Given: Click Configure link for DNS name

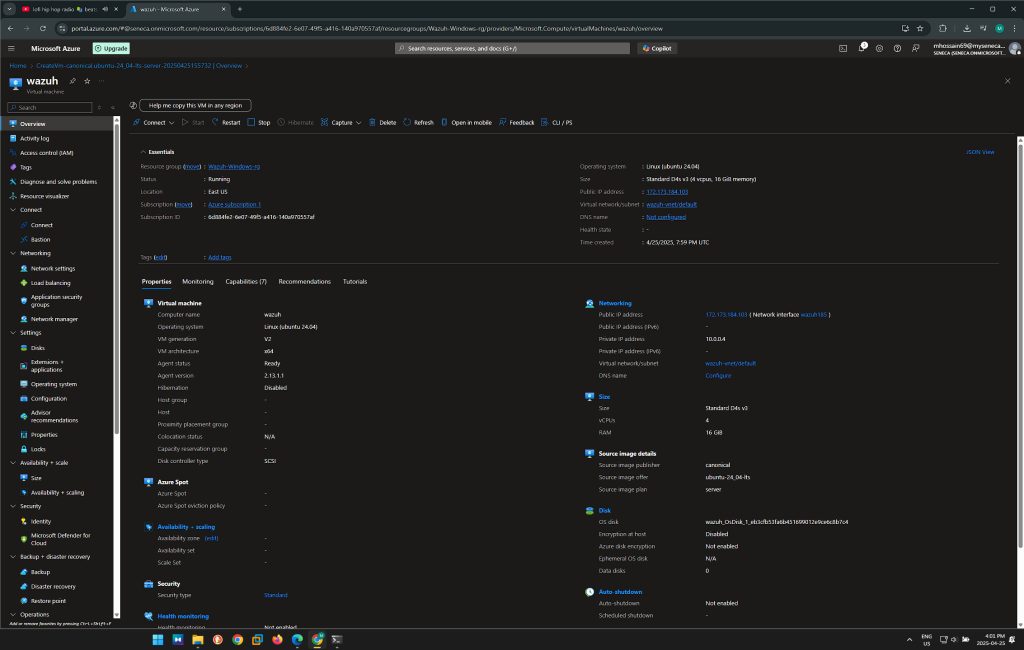Looking at the screenshot, I should 718,376.
